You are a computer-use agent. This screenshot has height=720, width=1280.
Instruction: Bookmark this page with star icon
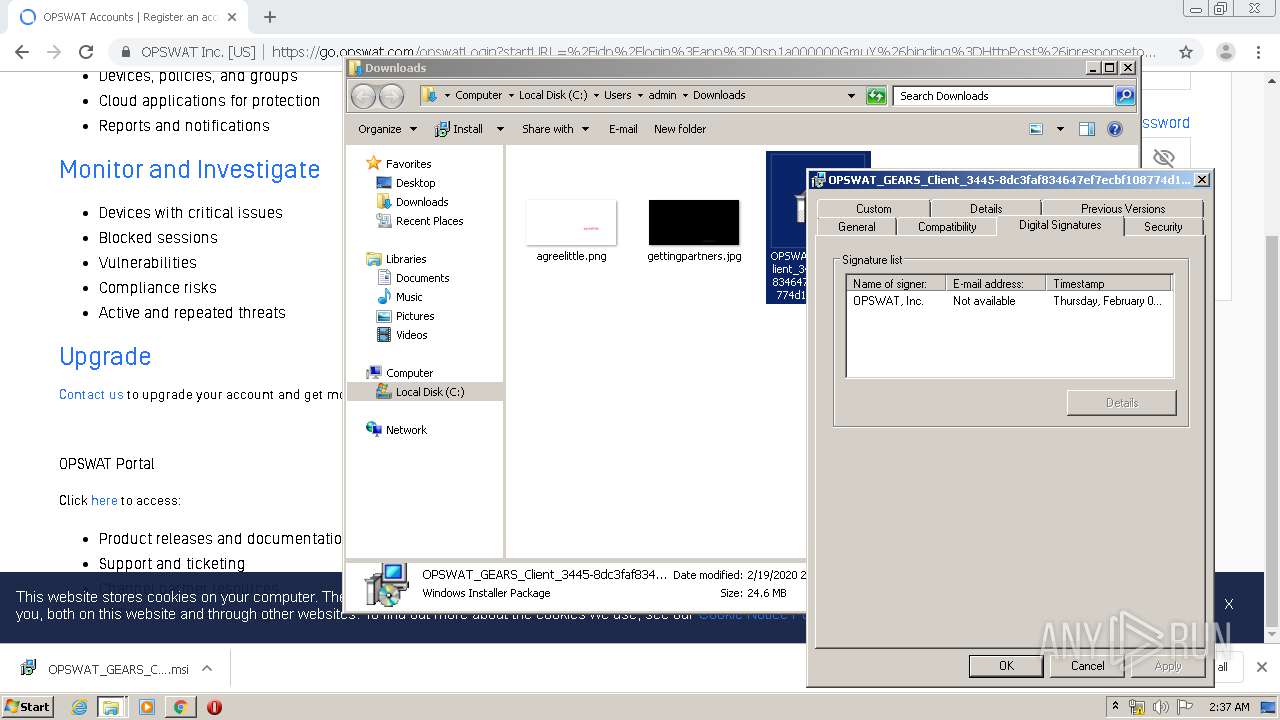[x=1186, y=52]
